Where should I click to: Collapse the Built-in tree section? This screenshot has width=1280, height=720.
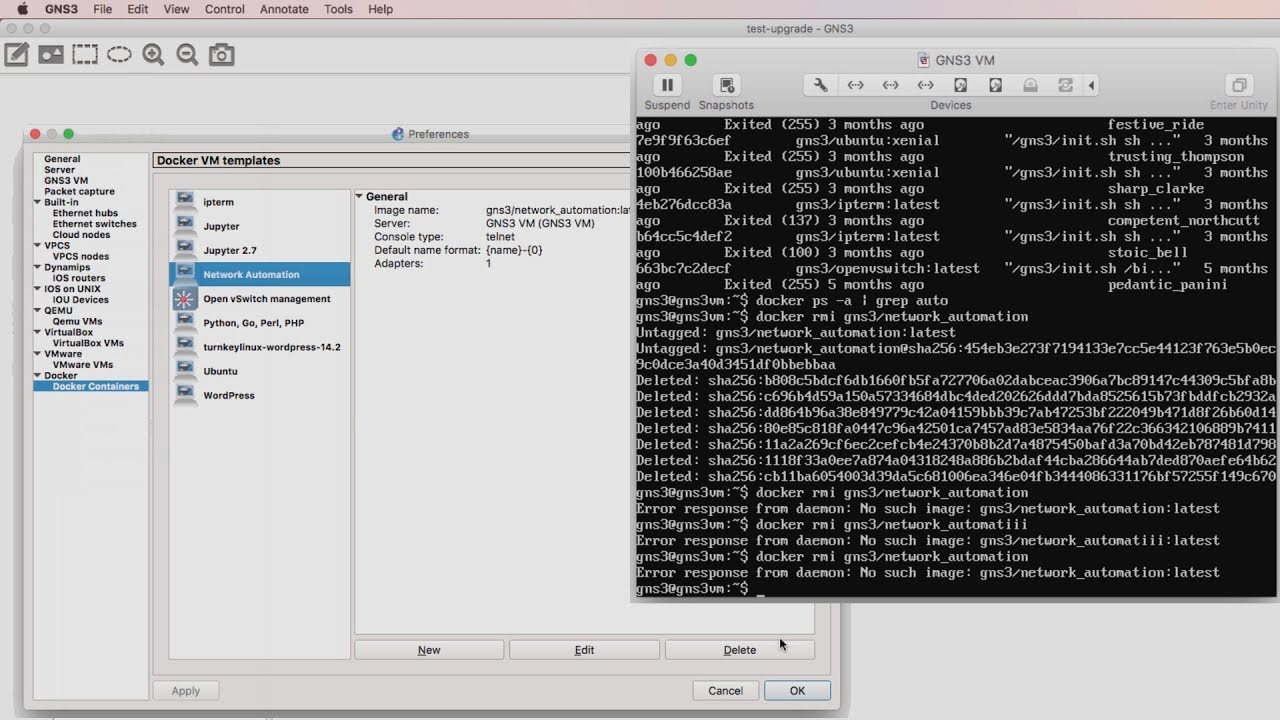[x=38, y=202]
